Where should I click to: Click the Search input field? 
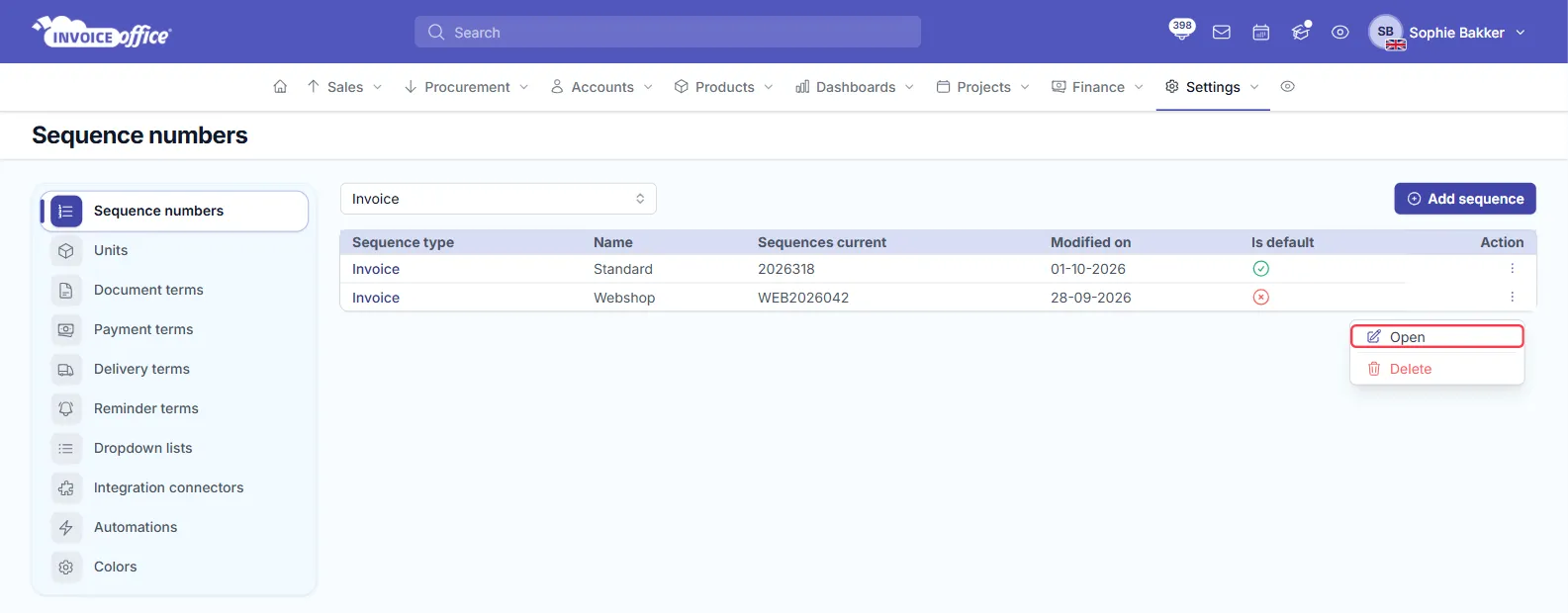(x=668, y=32)
